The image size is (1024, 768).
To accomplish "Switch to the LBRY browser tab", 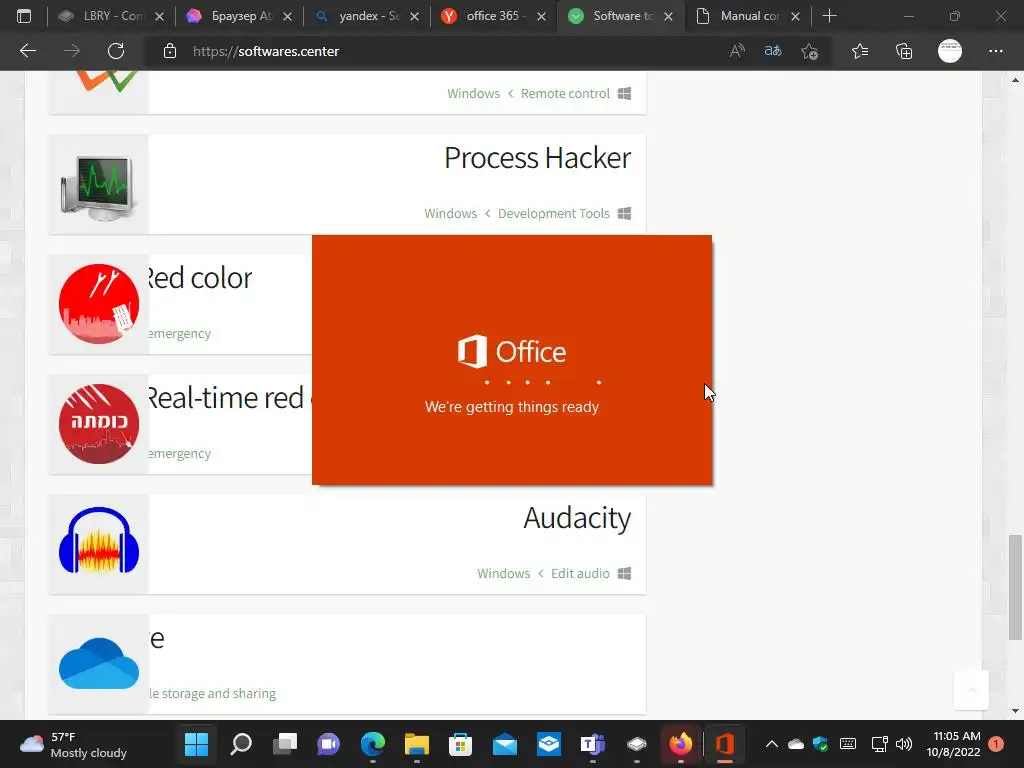I will click(x=101, y=16).
